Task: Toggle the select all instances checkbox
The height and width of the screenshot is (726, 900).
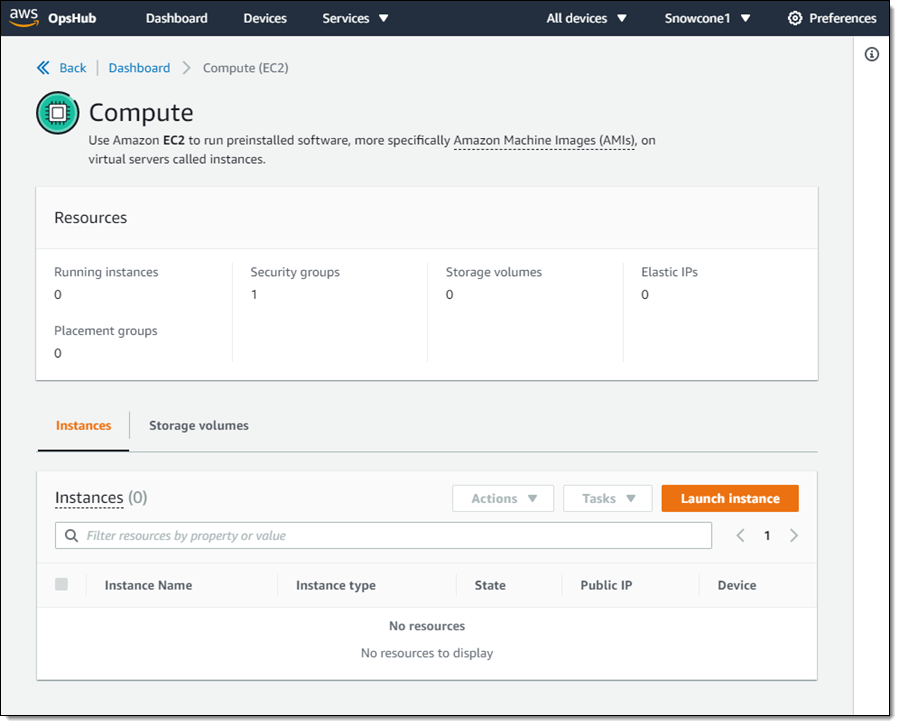Action: 62,585
